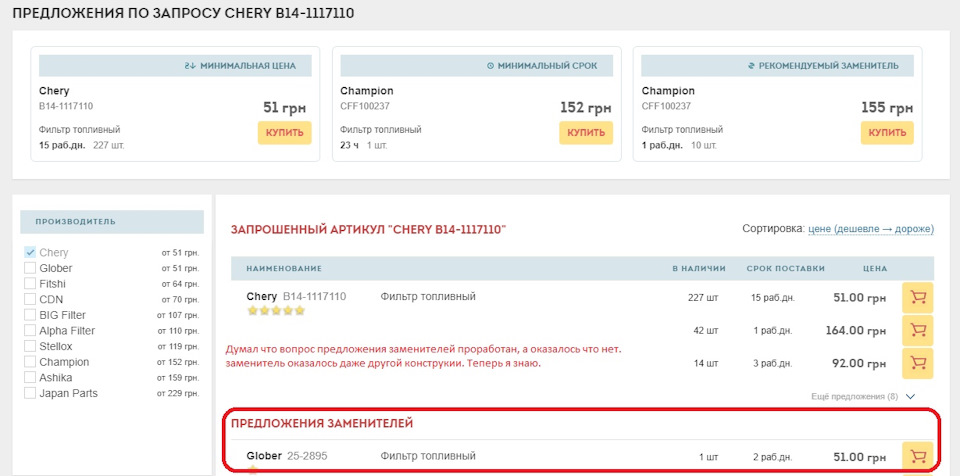Buy the Chery 51 грн offer

tap(285, 133)
